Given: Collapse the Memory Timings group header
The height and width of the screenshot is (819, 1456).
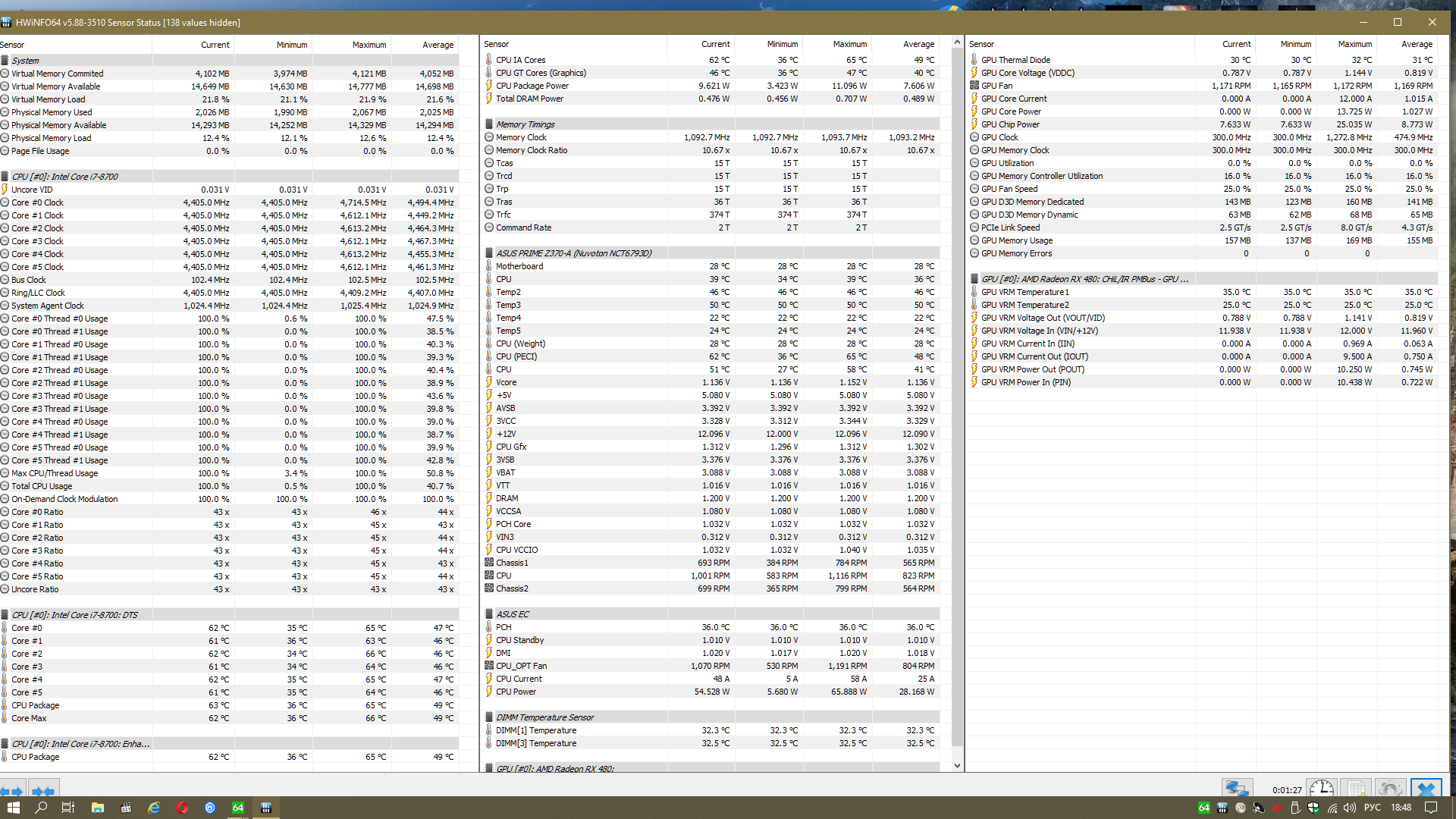Looking at the screenshot, I should (x=525, y=124).
